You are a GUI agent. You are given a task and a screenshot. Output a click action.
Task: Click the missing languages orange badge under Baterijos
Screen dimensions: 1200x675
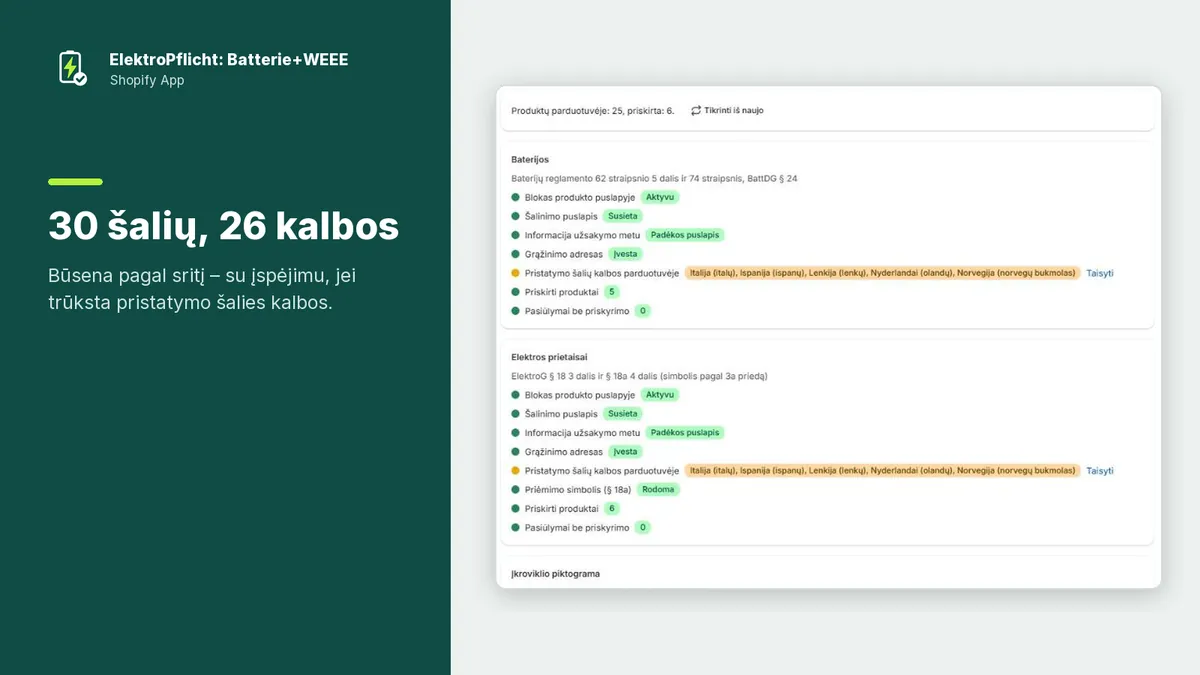point(883,273)
